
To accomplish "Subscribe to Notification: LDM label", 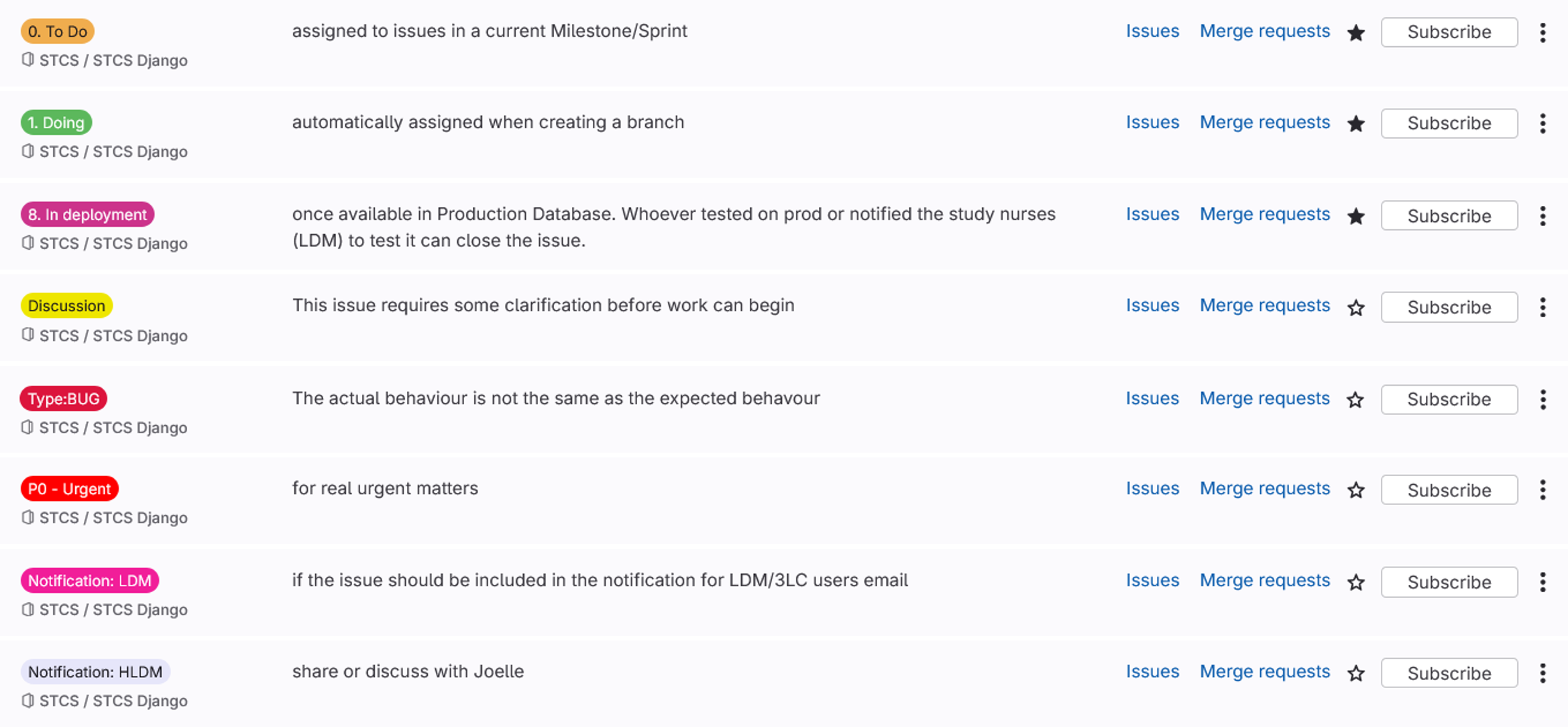I will (1449, 581).
